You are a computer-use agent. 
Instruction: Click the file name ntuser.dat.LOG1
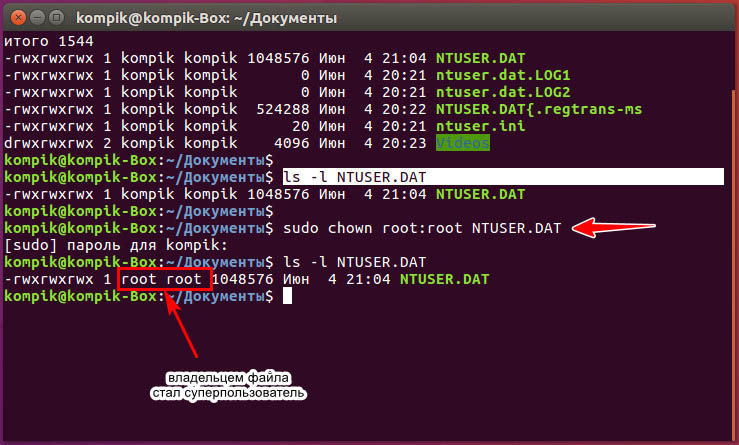[503, 75]
